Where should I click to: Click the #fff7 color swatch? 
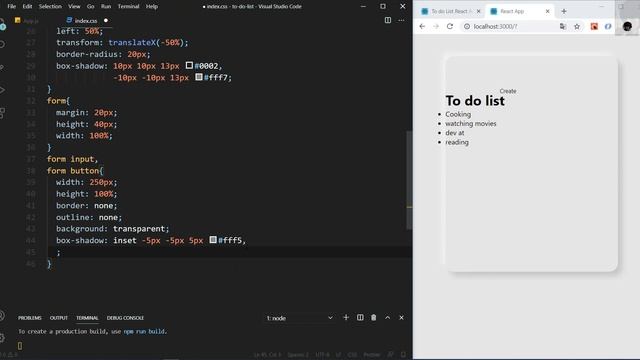(199, 77)
